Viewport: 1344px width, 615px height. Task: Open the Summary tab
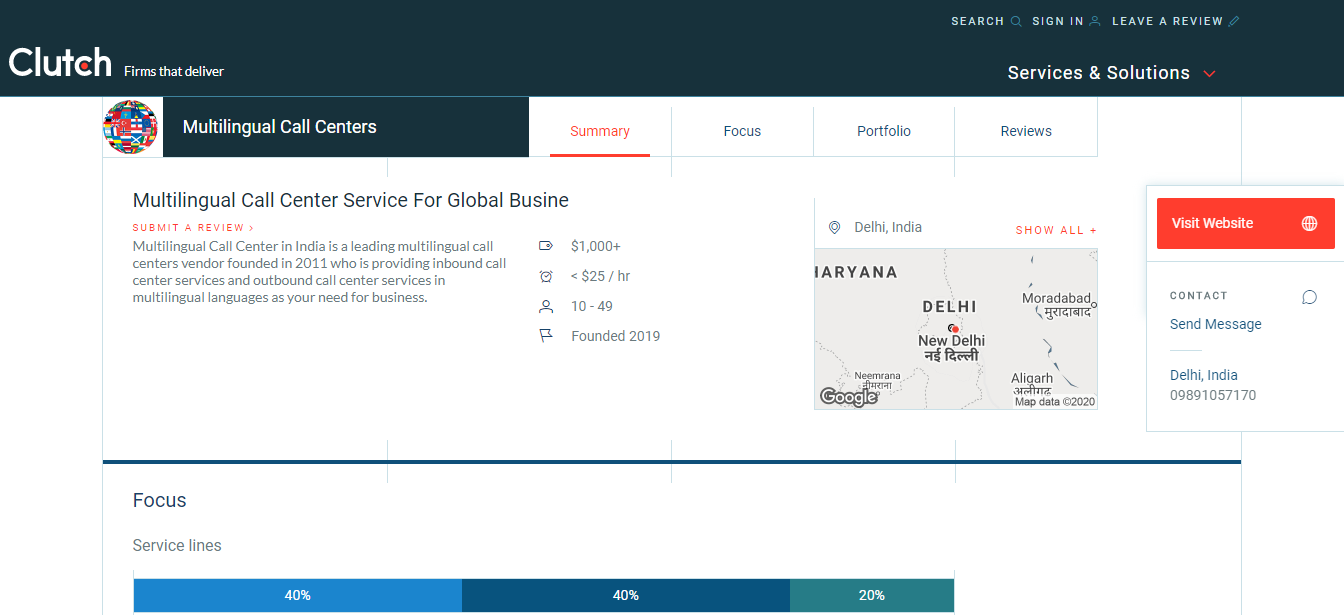click(600, 131)
